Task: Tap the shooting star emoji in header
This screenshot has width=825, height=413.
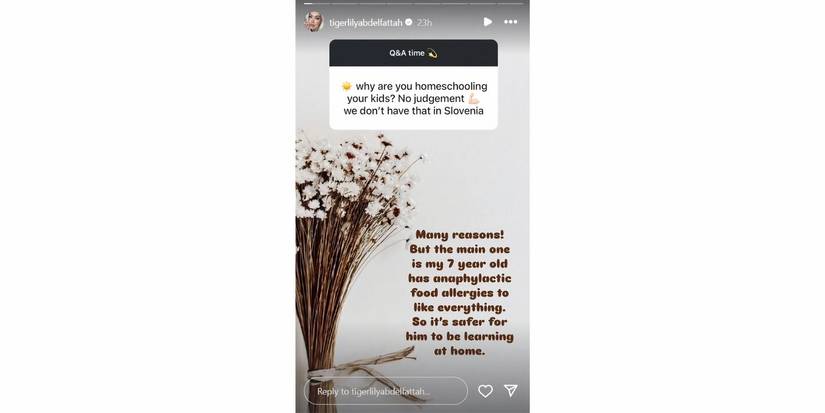Action: 432,53
